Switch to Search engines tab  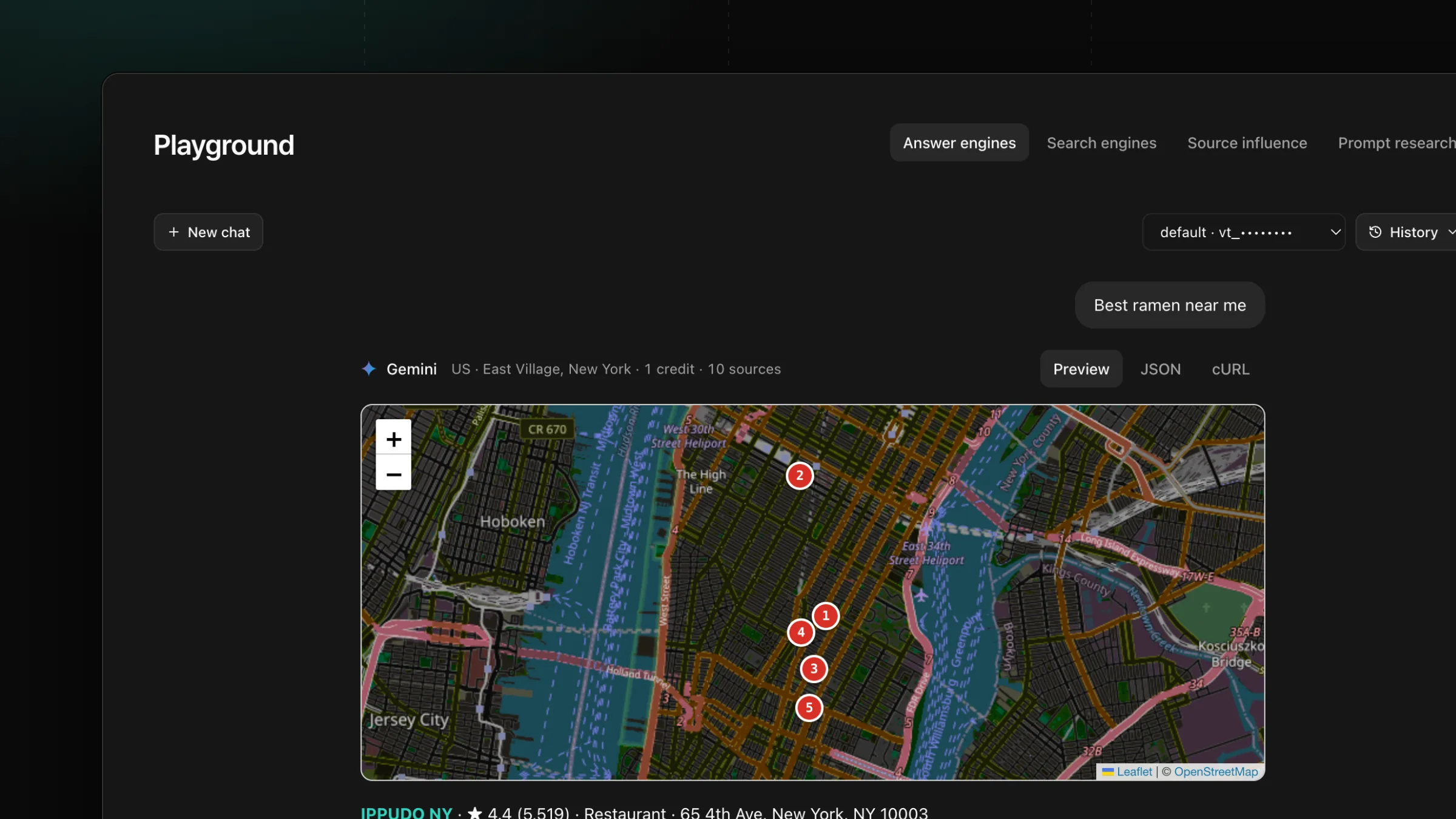tap(1101, 143)
